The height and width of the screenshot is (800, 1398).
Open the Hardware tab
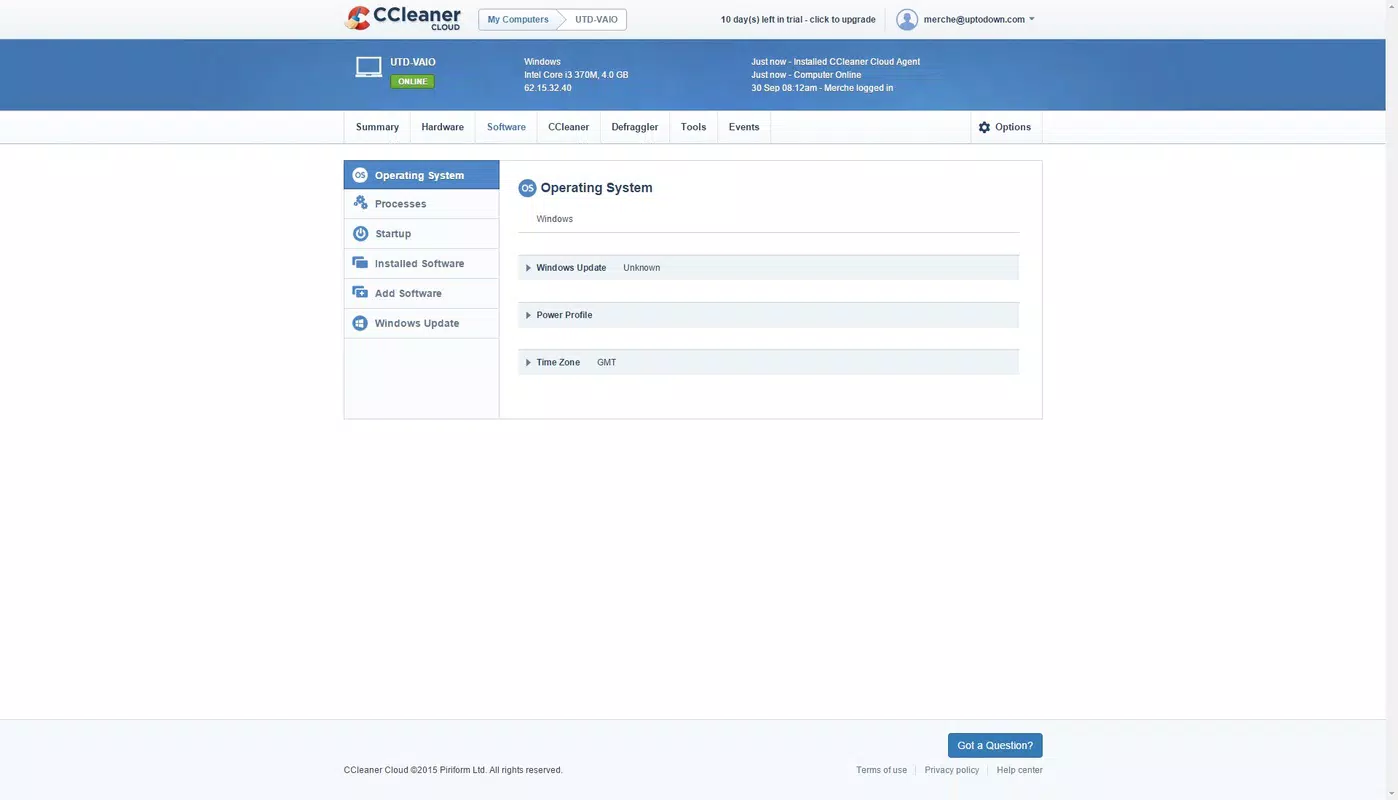coord(442,127)
